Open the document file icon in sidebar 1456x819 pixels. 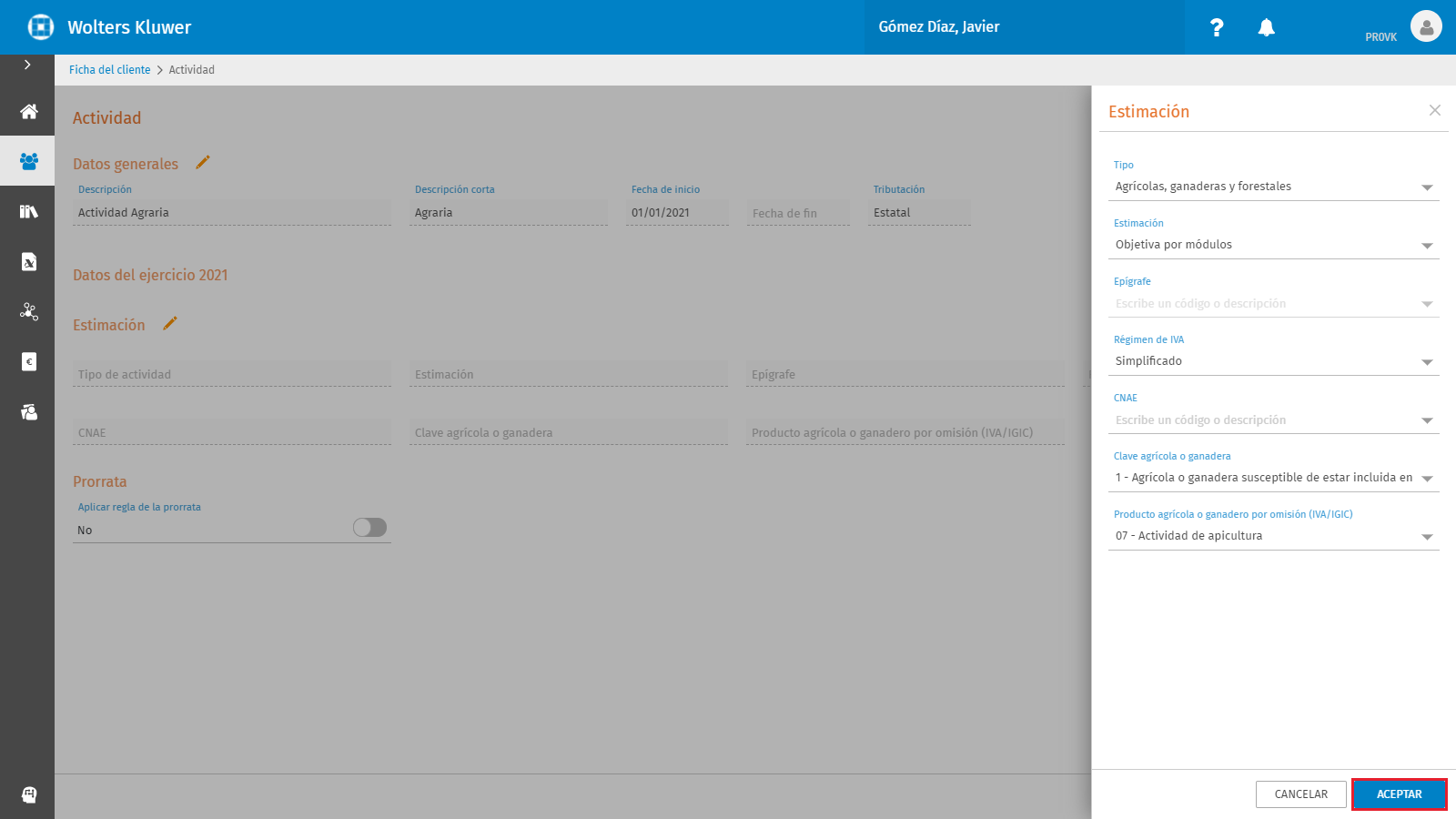(x=28, y=261)
